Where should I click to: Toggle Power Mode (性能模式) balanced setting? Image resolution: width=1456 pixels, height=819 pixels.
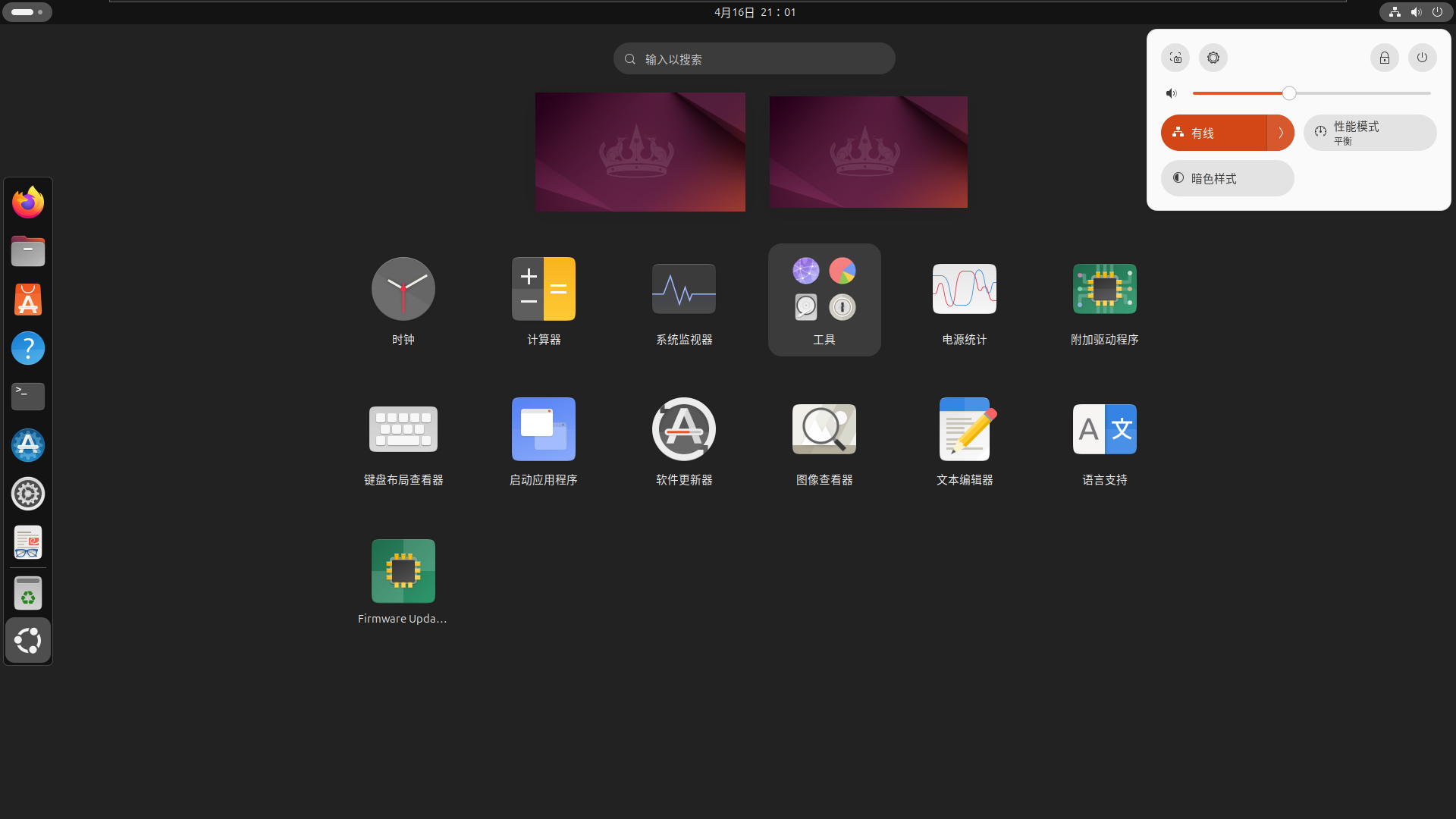[x=1370, y=133]
